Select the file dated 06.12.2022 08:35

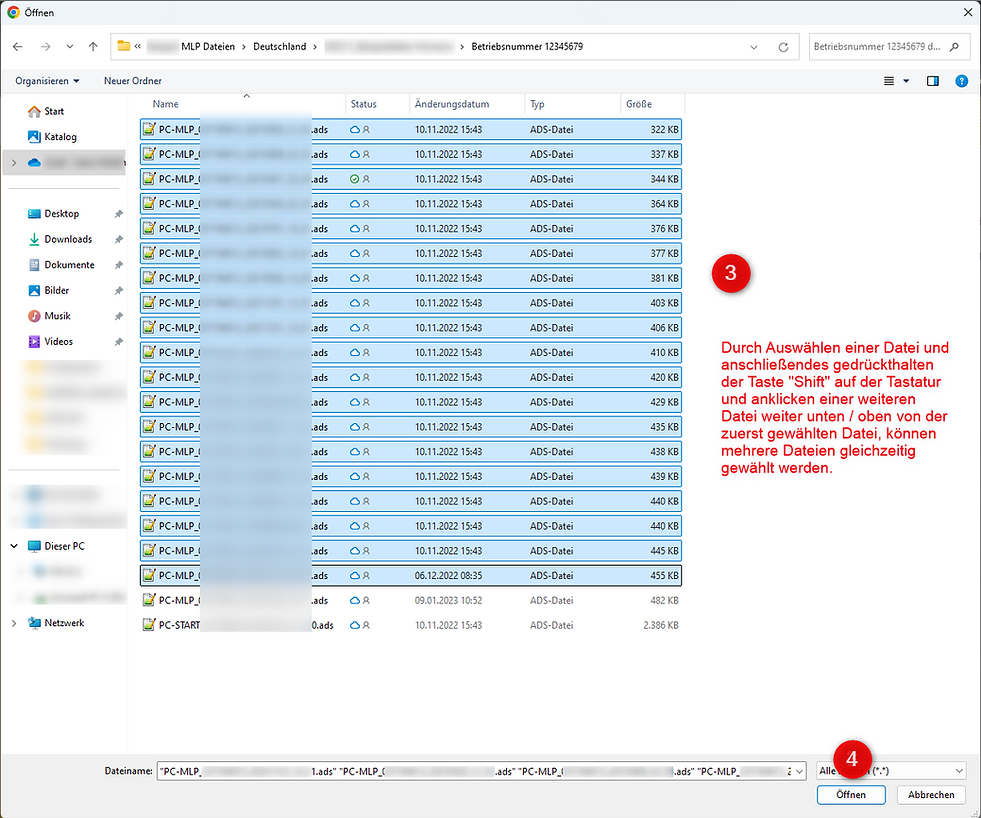pyautogui.click(x=410, y=576)
